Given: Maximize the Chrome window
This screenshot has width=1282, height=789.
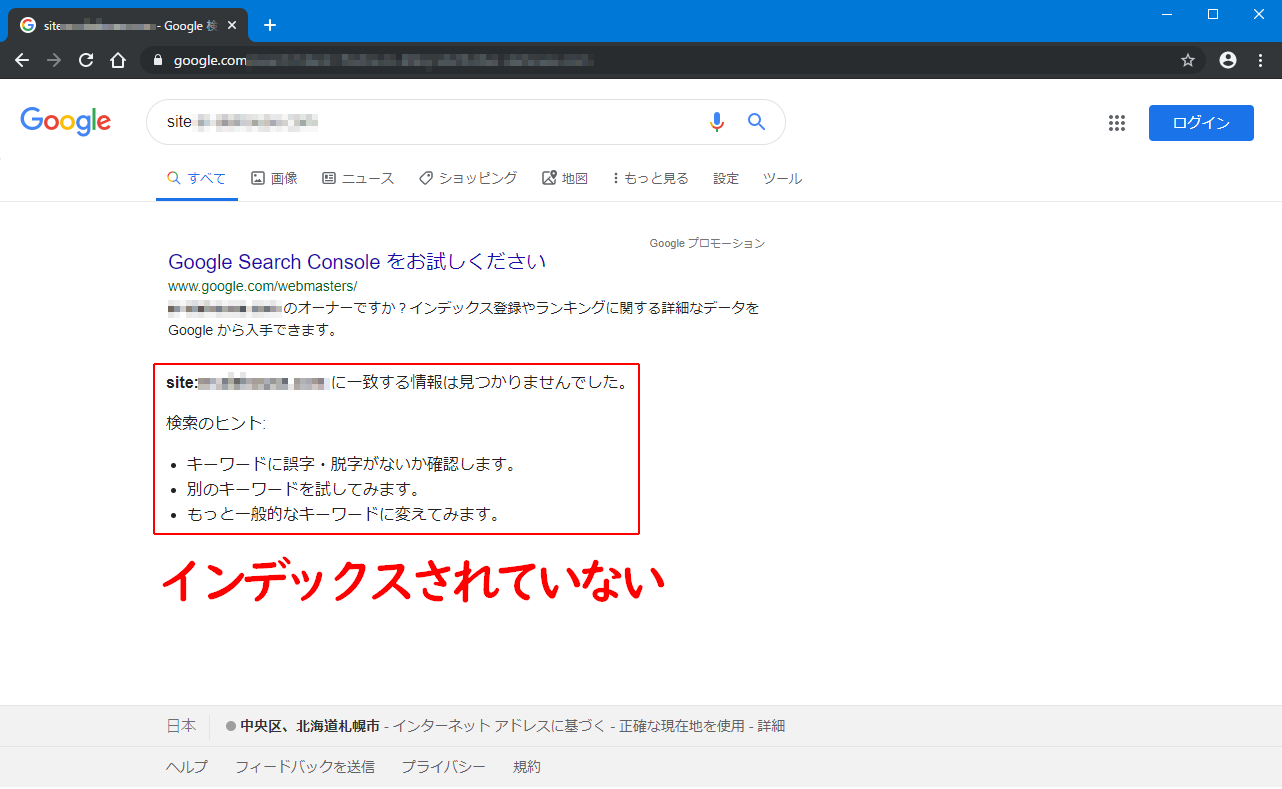Looking at the screenshot, I should click(x=1212, y=14).
